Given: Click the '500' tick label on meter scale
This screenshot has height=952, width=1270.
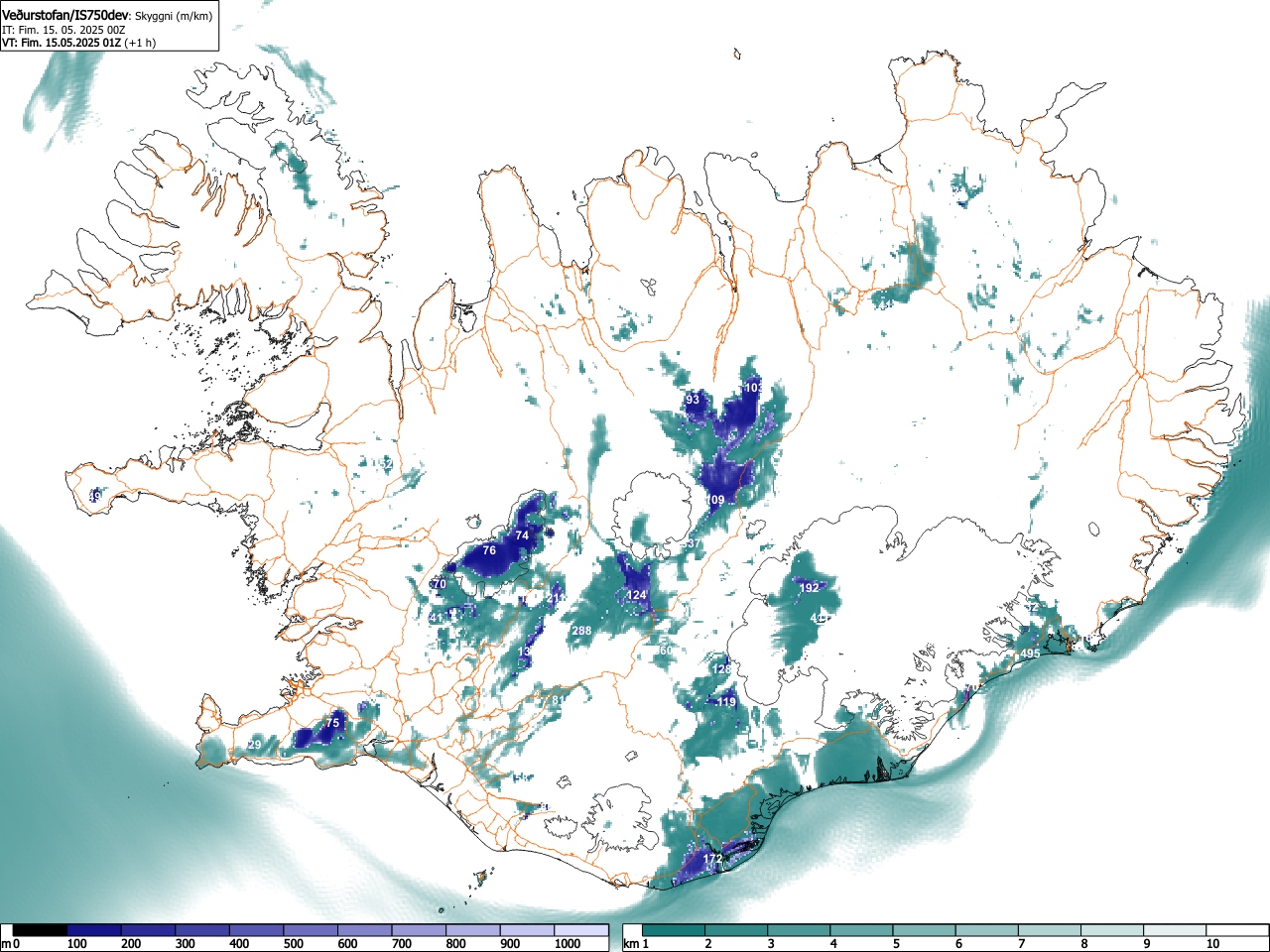Looking at the screenshot, I should tap(294, 944).
